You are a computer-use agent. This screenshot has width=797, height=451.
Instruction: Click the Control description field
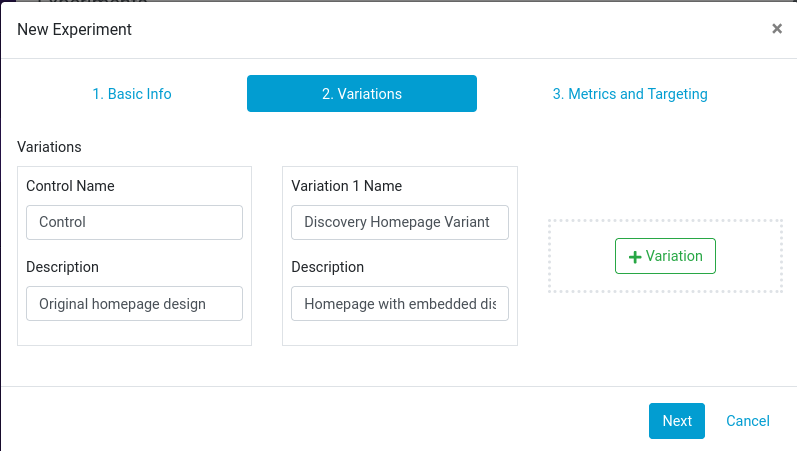(x=134, y=303)
